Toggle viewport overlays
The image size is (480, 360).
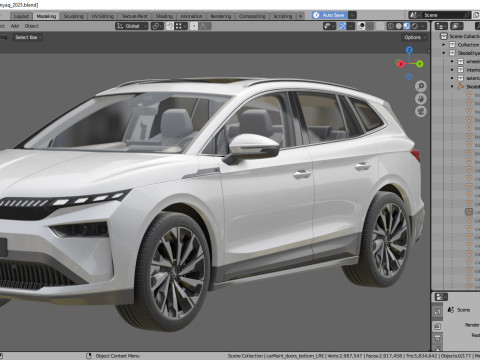[x=361, y=26]
